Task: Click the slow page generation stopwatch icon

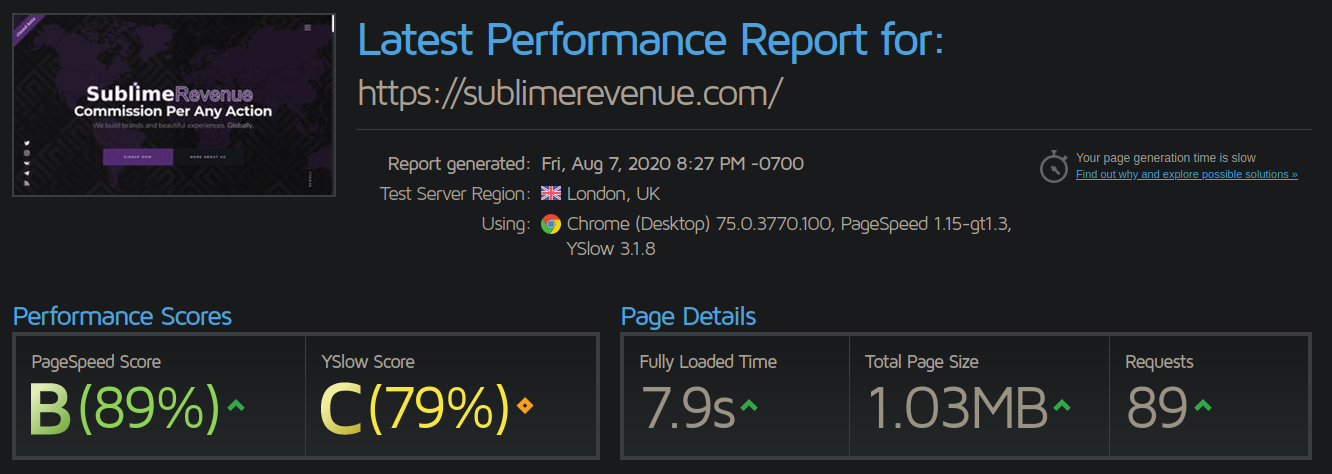Action: click(1054, 166)
